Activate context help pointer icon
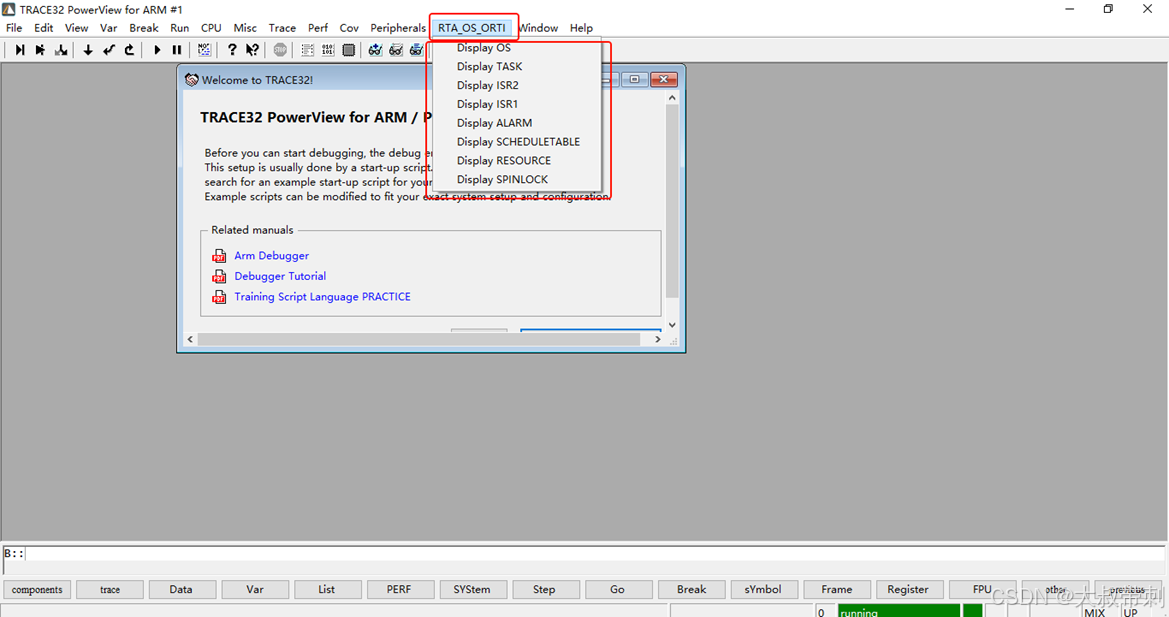The image size is (1169, 617). pos(253,50)
